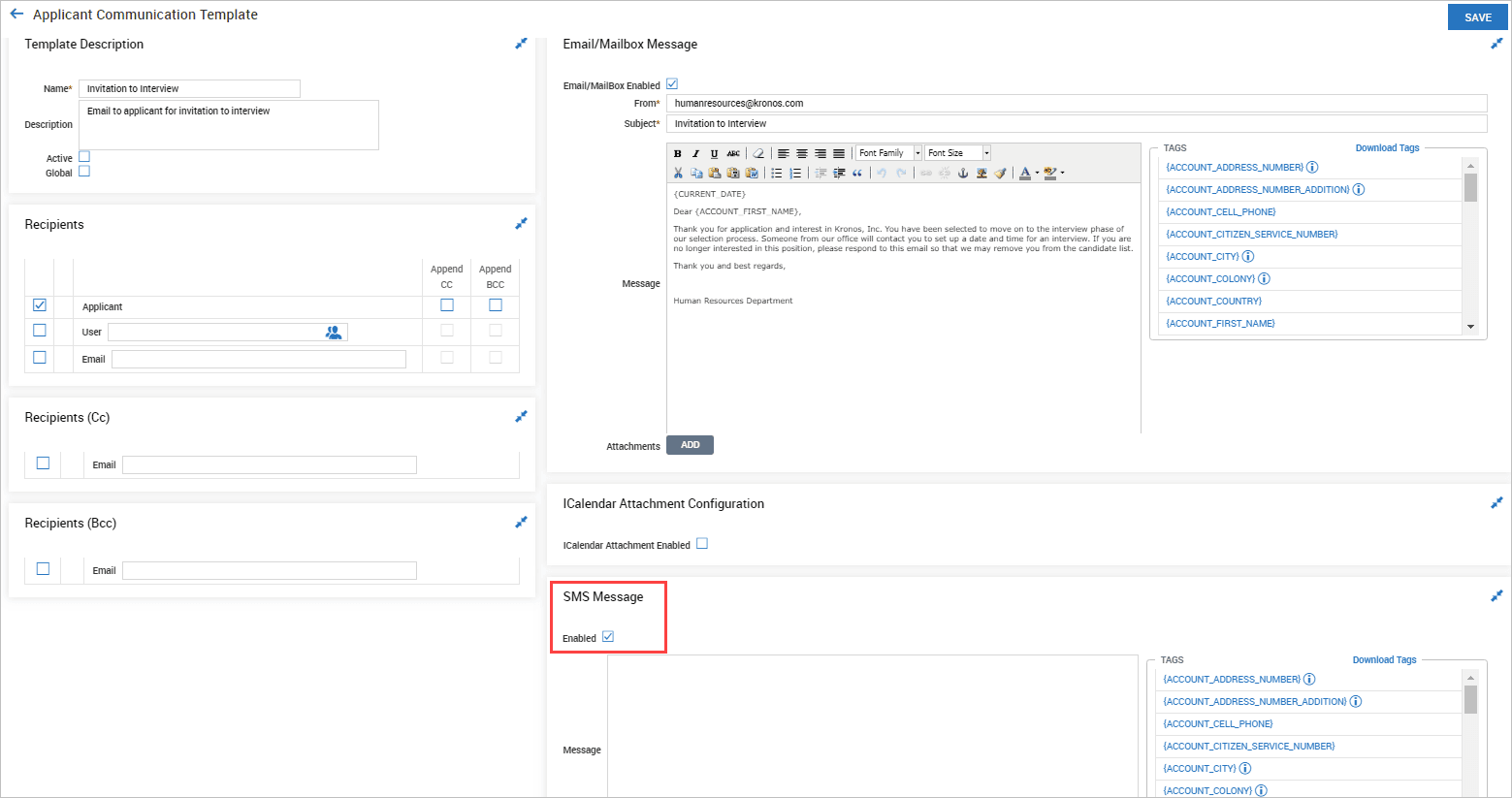The image size is (1512, 798).
Task: Click Download Tags in SMS Message section
Action: coord(1384,660)
